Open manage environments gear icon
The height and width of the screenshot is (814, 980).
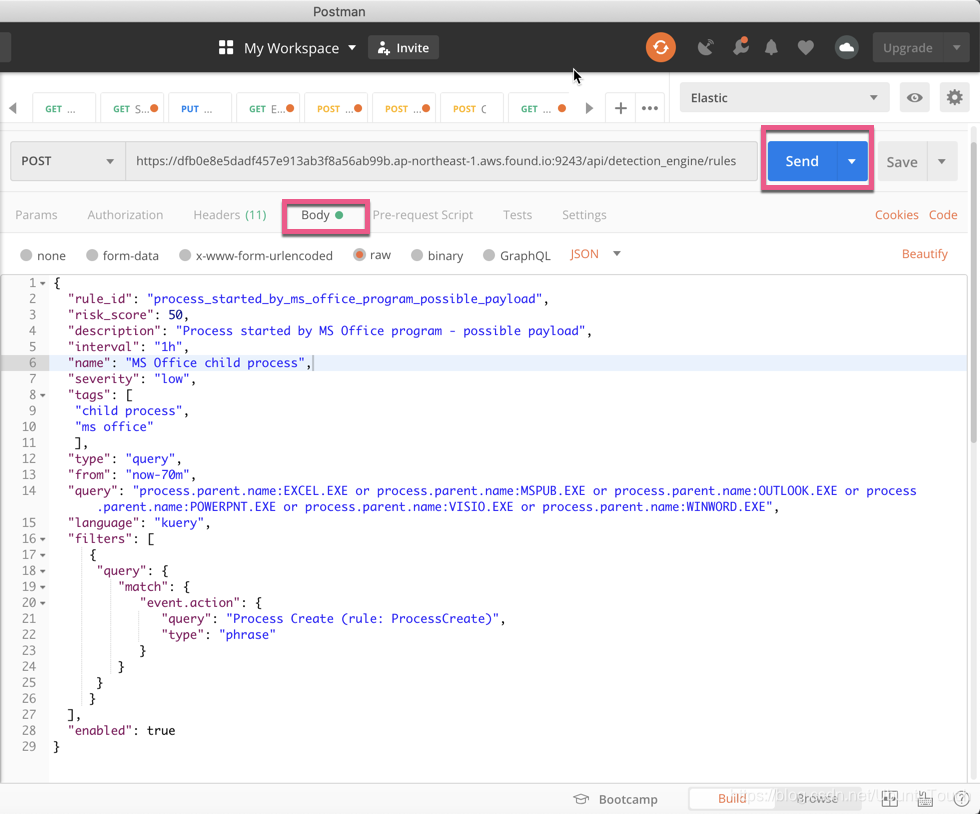coord(954,98)
